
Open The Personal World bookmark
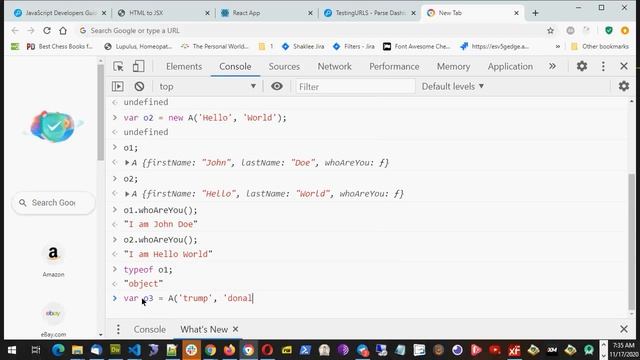(x=215, y=47)
